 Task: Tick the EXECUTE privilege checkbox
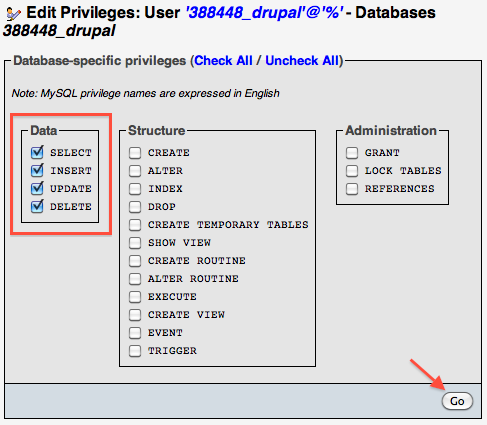tap(135, 297)
